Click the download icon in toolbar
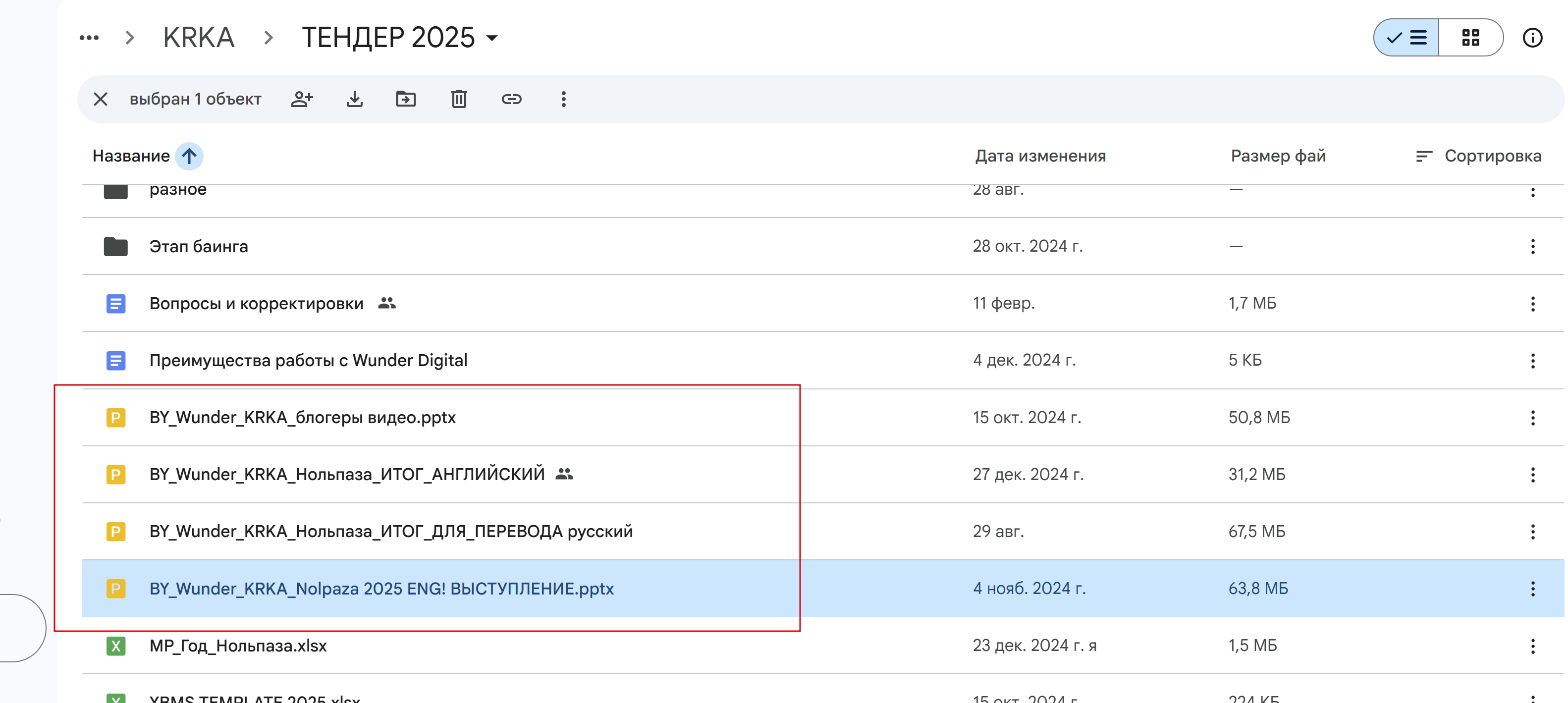The width and height of the screenshot is (1568, 703). pos(354,99)
